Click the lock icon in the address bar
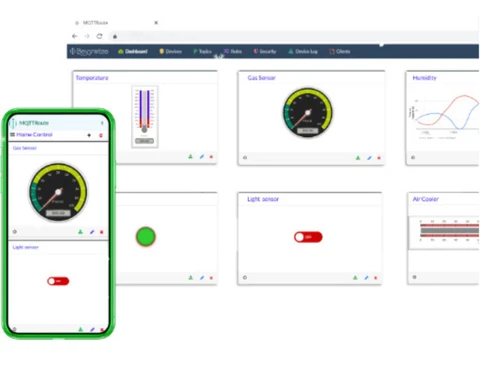This screenshot has height=375, width=500. pos(115,36)
